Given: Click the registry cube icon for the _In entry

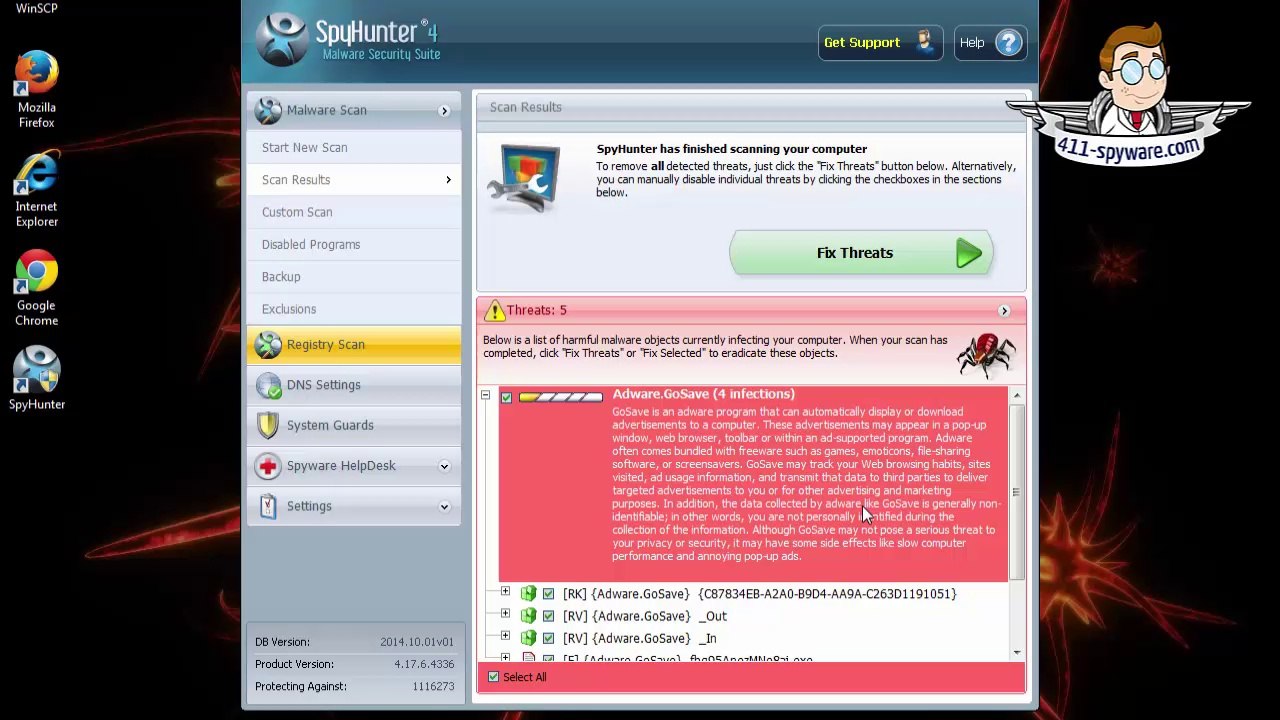Looking at the screenshot, I should (528, 638).
